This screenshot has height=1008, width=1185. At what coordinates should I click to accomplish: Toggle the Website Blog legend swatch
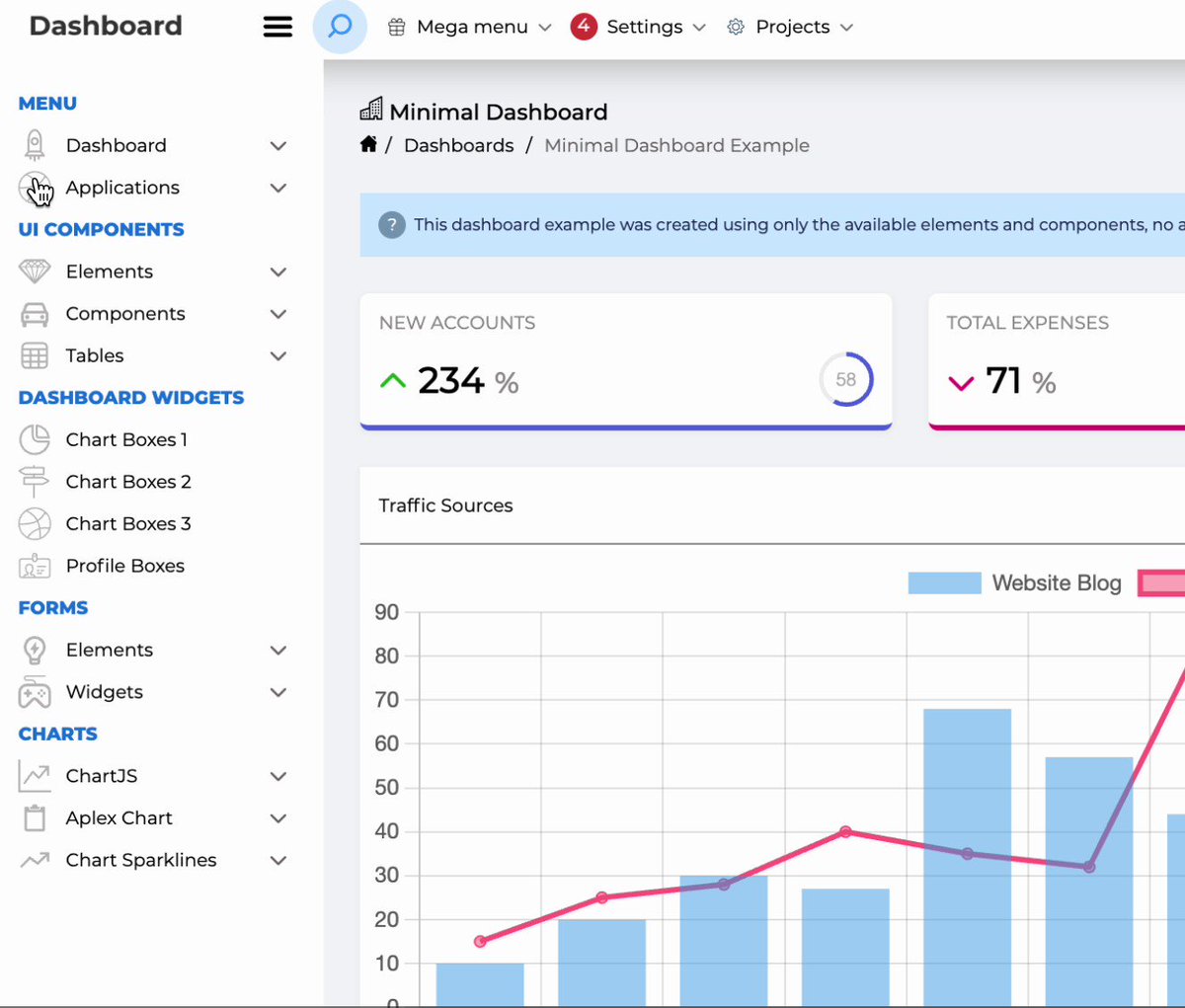[944, 582]
